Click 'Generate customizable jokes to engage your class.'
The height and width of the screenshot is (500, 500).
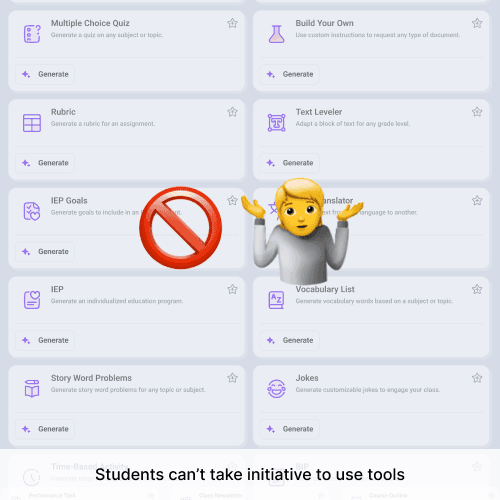tap(368, 390)
